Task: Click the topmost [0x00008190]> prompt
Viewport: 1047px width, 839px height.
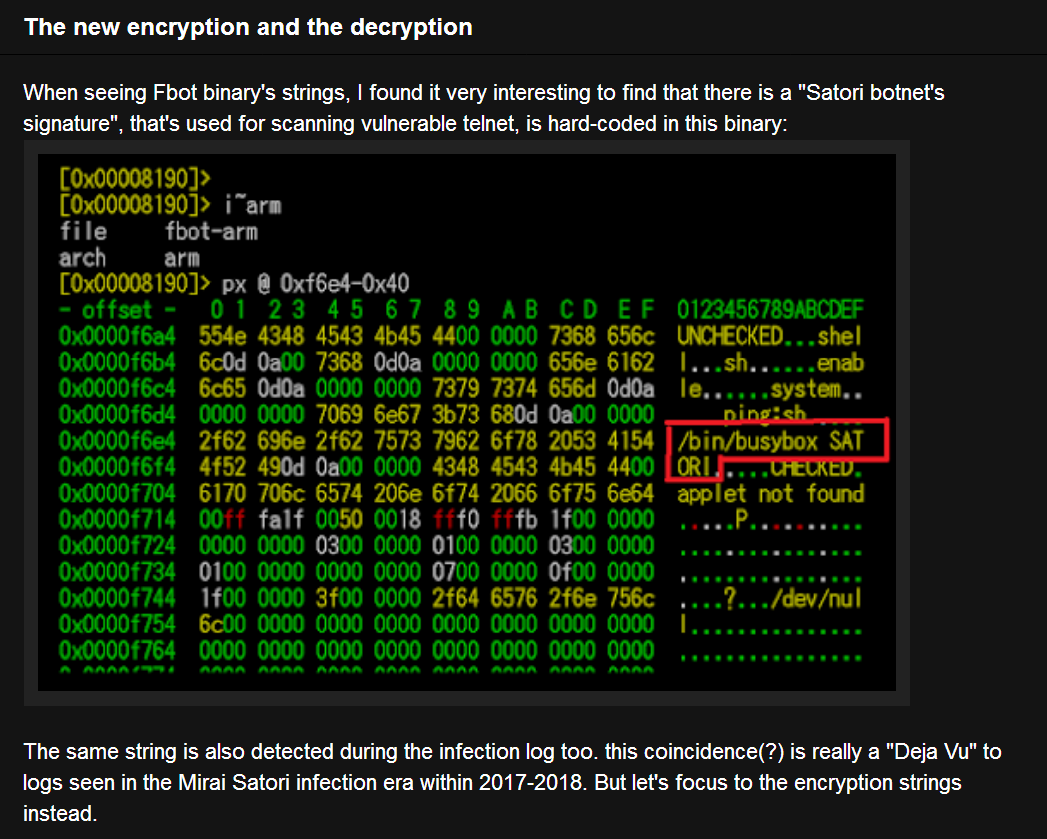Action: (x=135, y=179)
